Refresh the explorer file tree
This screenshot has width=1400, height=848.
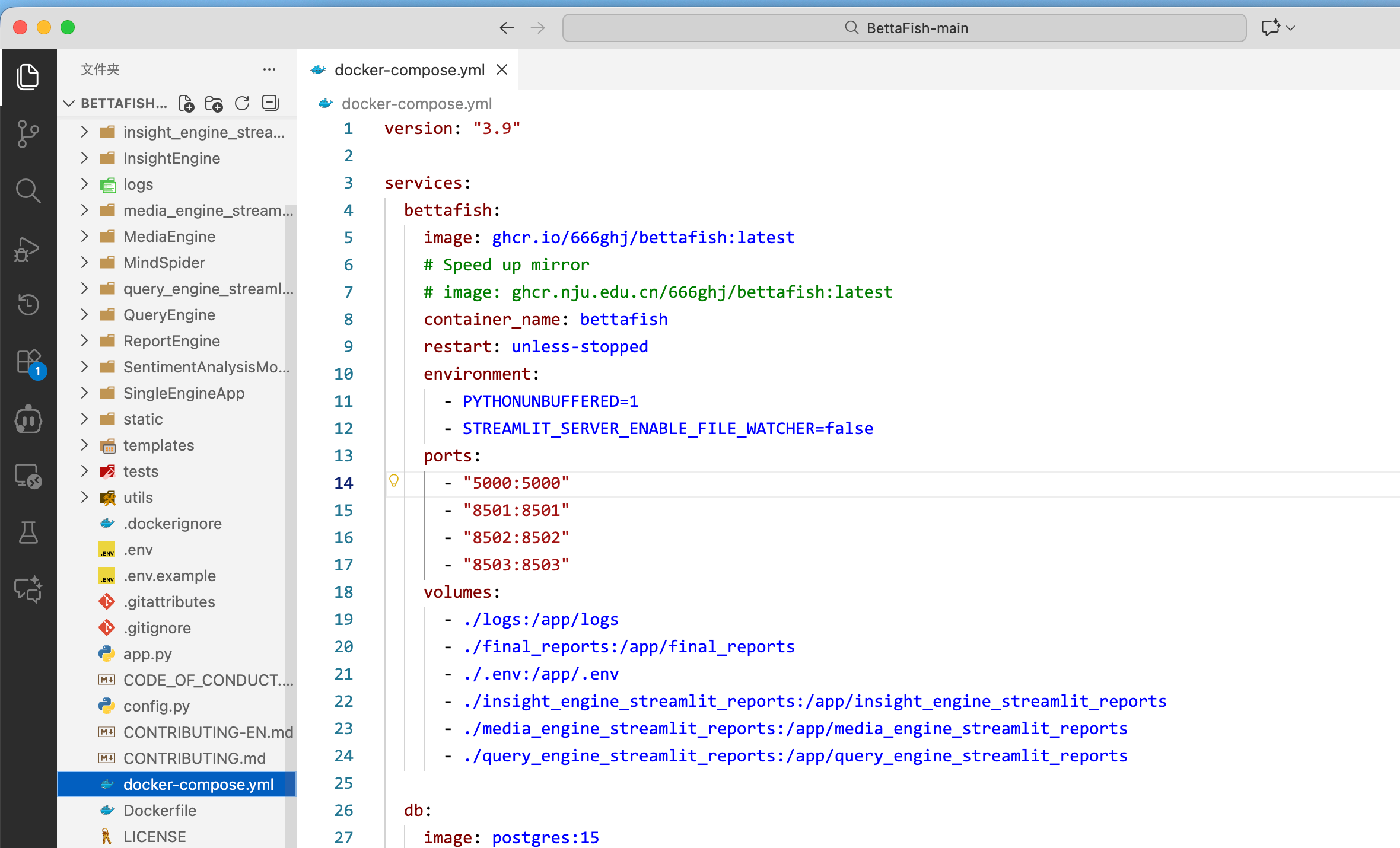coord(242,104)
